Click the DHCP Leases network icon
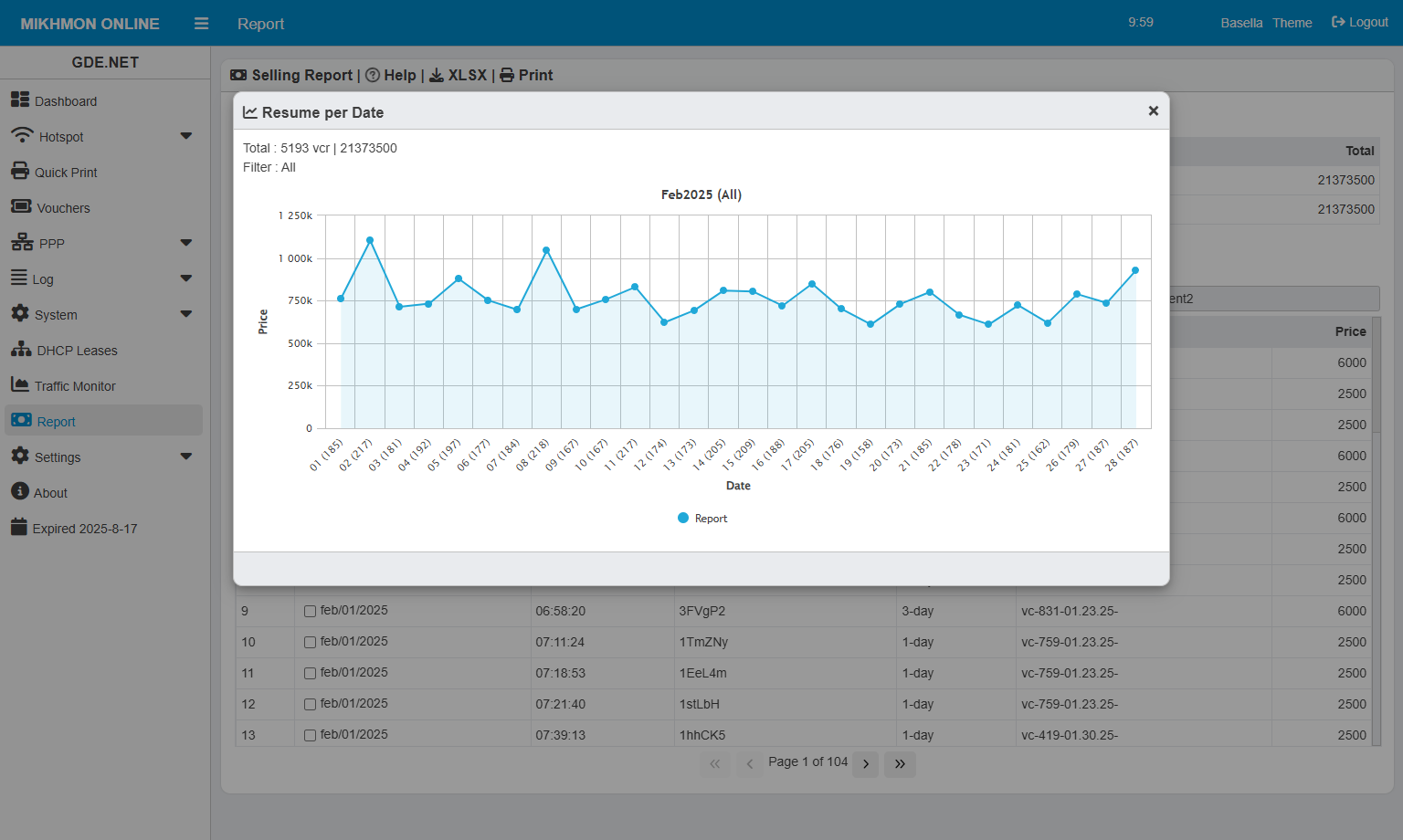1403x840 pixels. click(21, 350)
